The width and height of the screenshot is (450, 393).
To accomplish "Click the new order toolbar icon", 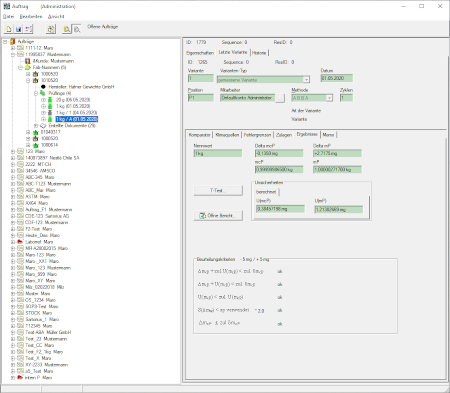I will [9, 29].
